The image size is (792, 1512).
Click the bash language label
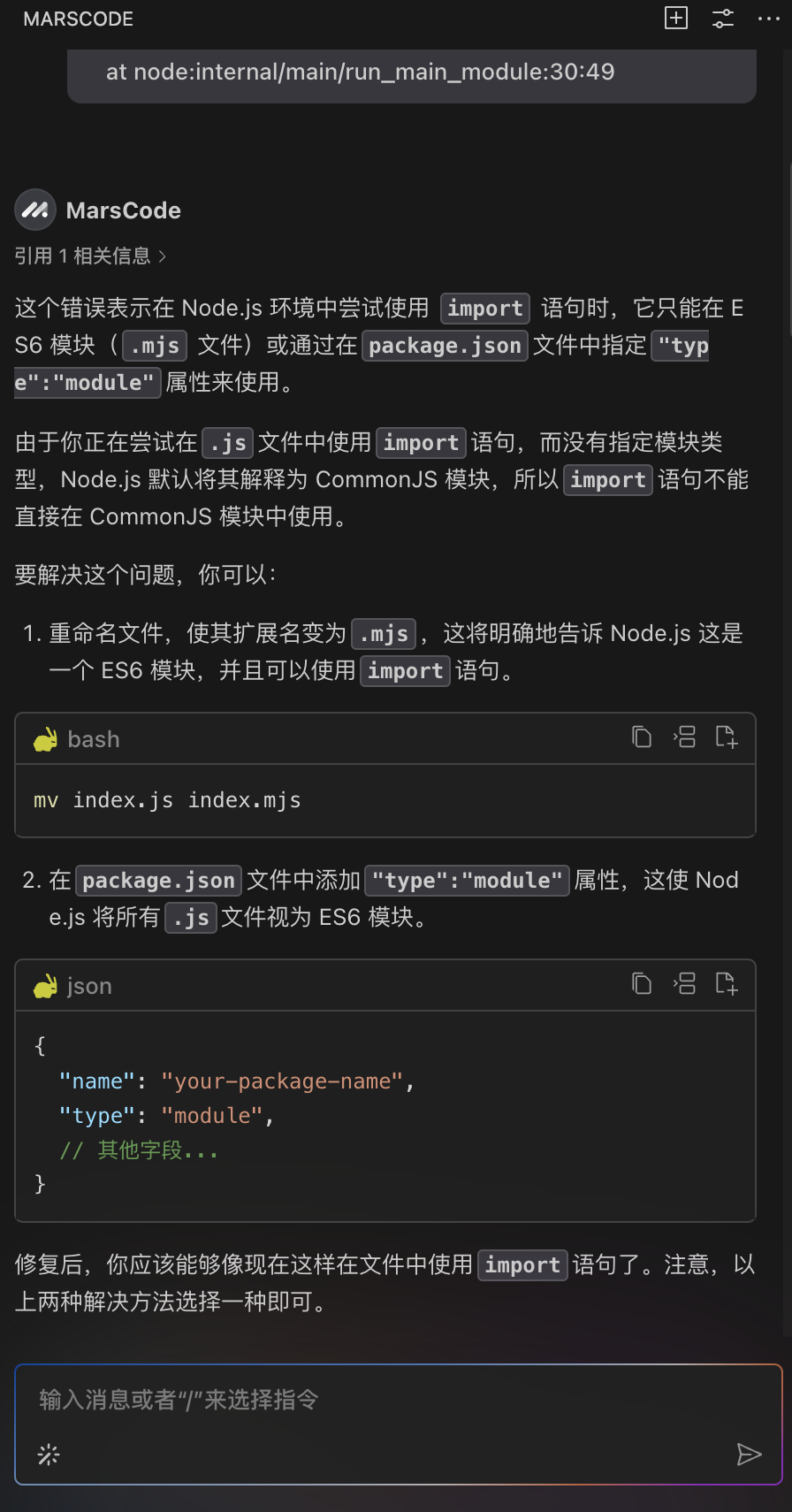click(x=94, y=739)
